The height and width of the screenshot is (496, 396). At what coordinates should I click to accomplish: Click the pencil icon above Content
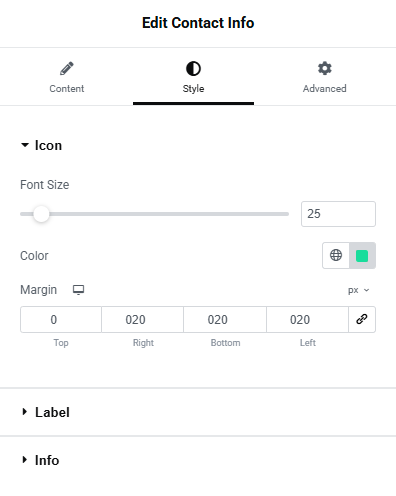(x=67, y=68)
